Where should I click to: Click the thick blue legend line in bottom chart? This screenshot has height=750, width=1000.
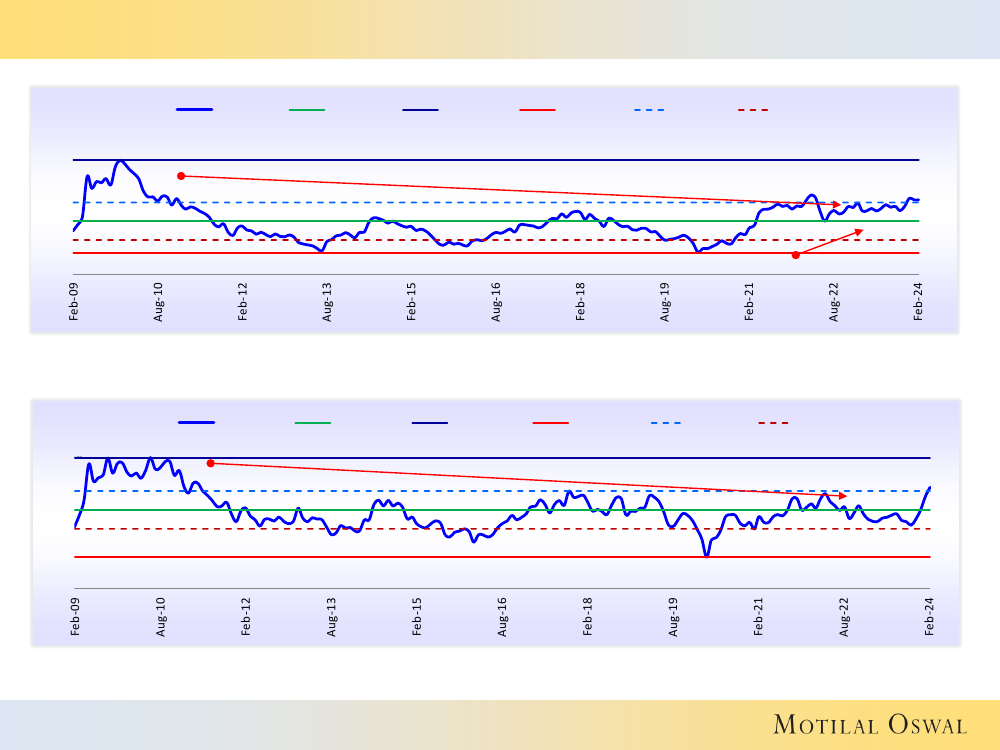coord(196,423)
